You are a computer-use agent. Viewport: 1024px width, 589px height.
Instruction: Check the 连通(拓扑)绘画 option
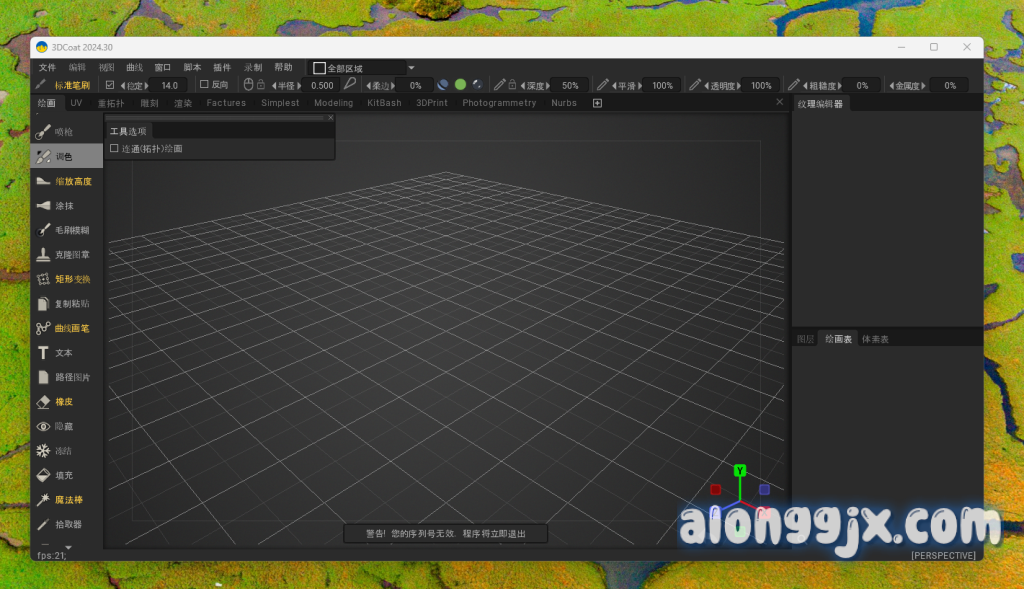click(x=114, y=149)
